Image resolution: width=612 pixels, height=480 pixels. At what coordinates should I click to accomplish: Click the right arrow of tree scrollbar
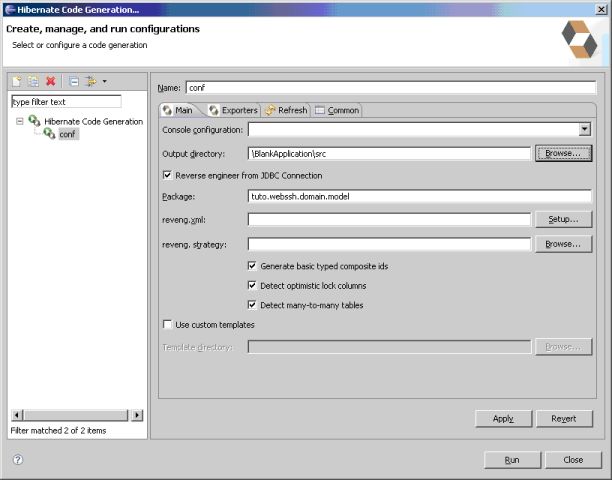(137, 415)
